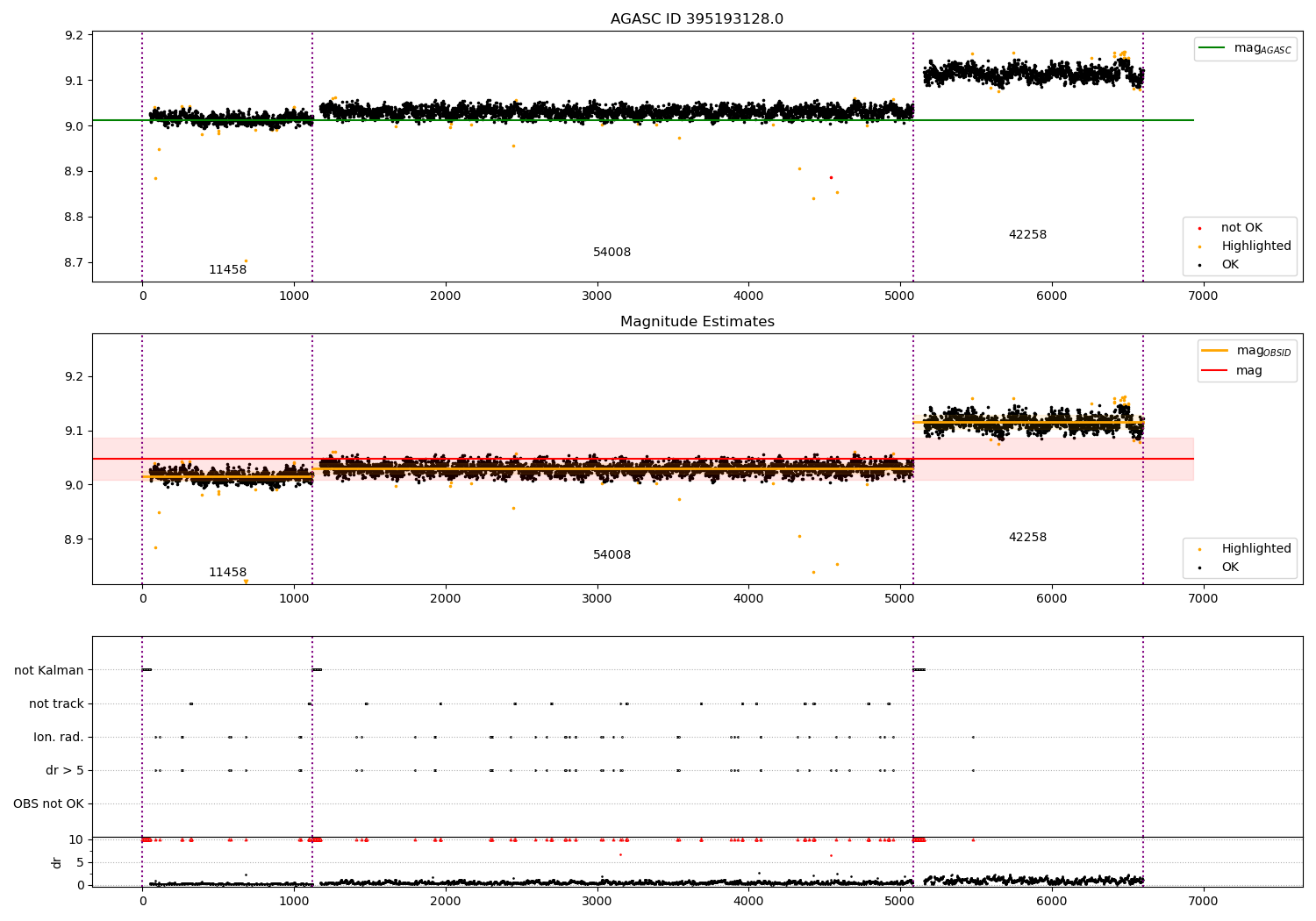Click the plot title 'AGASC ID 395193128.0'
1316x921 pixels.
697,19
